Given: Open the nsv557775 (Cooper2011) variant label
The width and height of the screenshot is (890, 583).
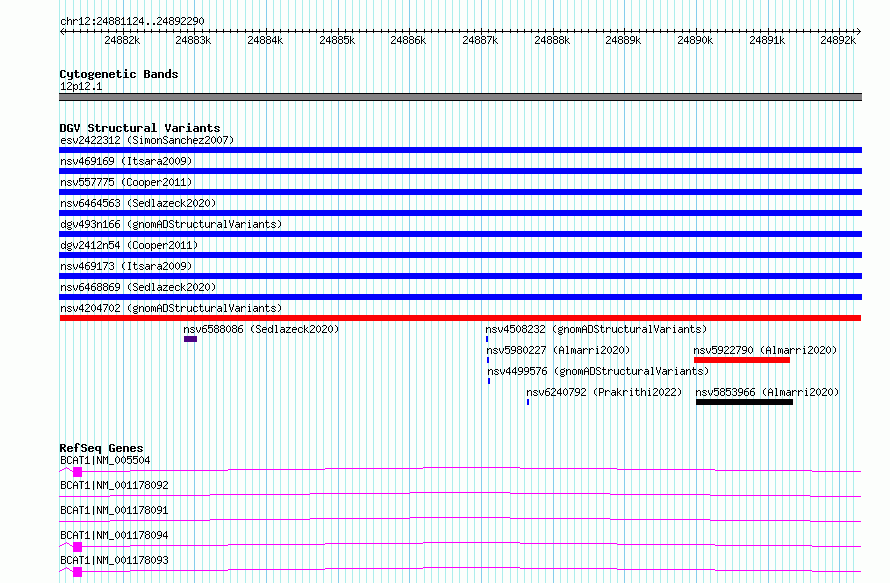Looking at the screenshot, I should click(126, 182).
